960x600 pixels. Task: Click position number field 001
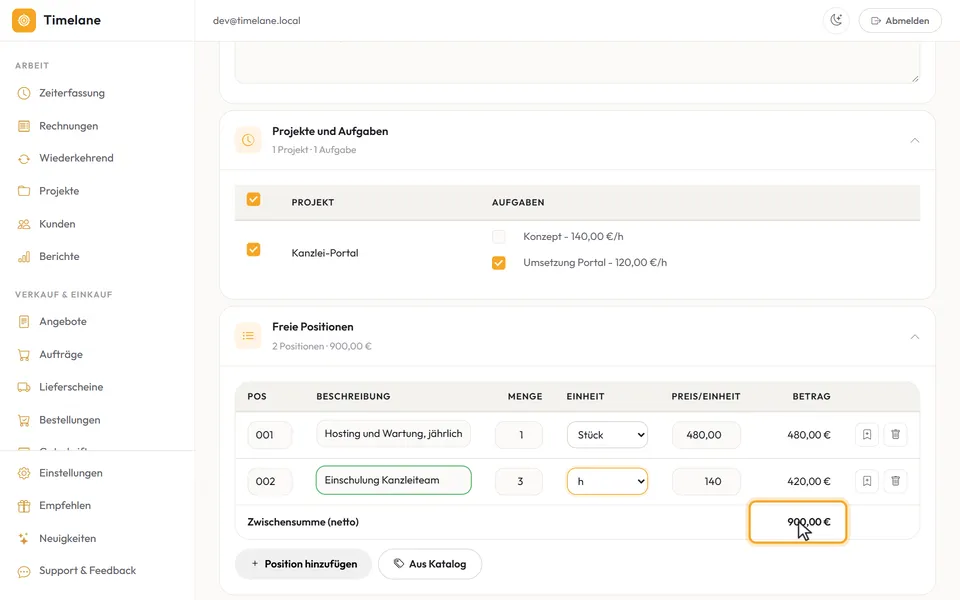point(270,435)
